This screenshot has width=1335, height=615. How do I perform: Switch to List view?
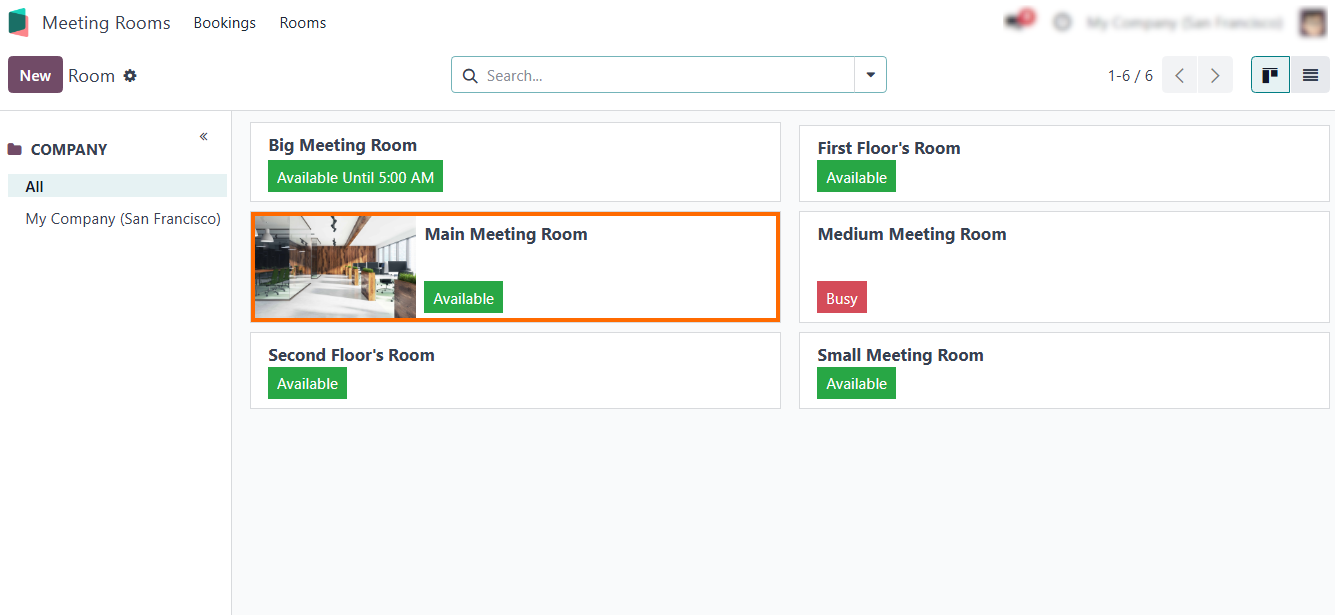pyautogui.click(x=1310, y=75)
